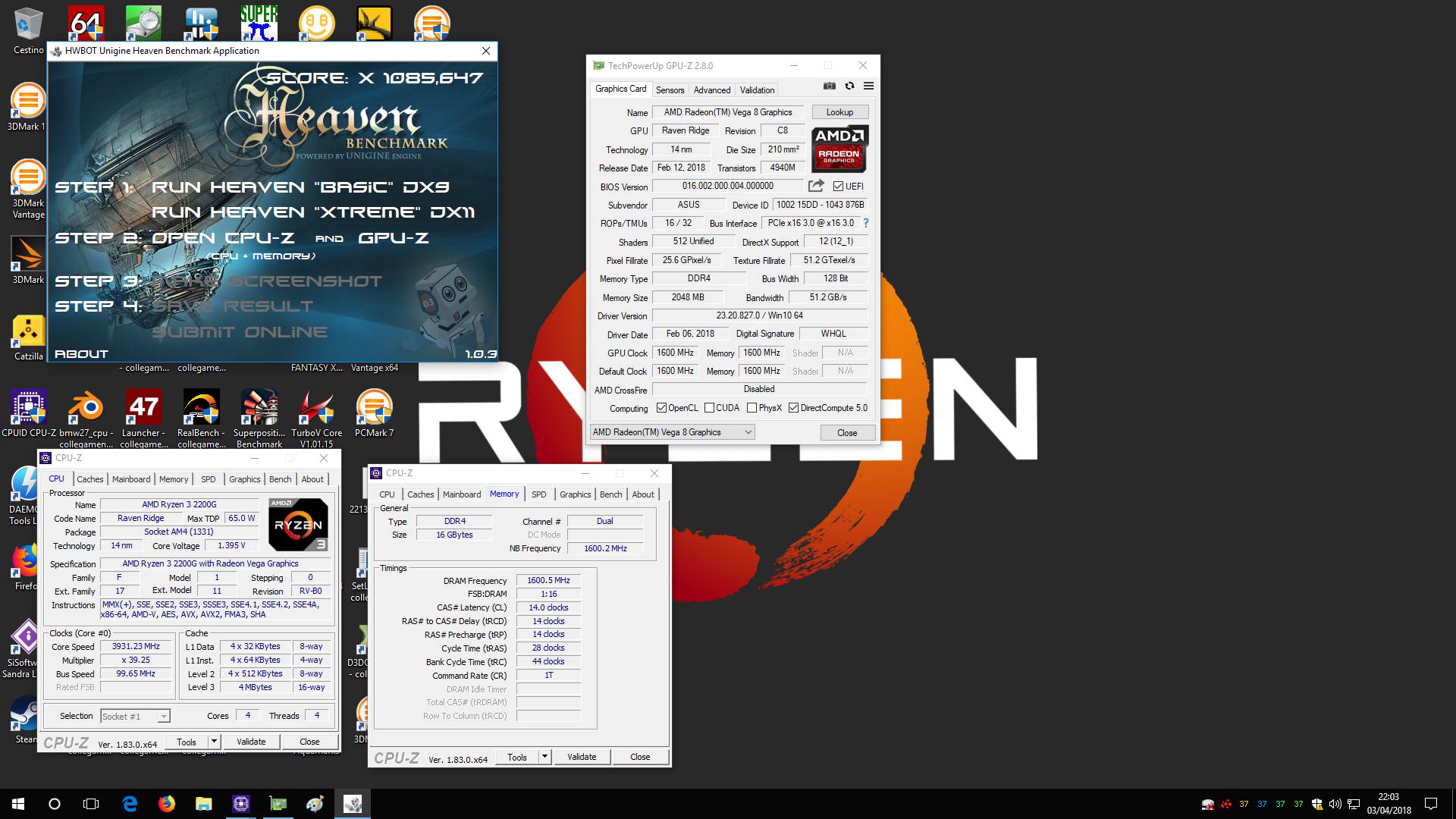Open AIDA64 desktop icon at top
The width and height of the screenshot is (1456, 819).
(x=86, y=23)
